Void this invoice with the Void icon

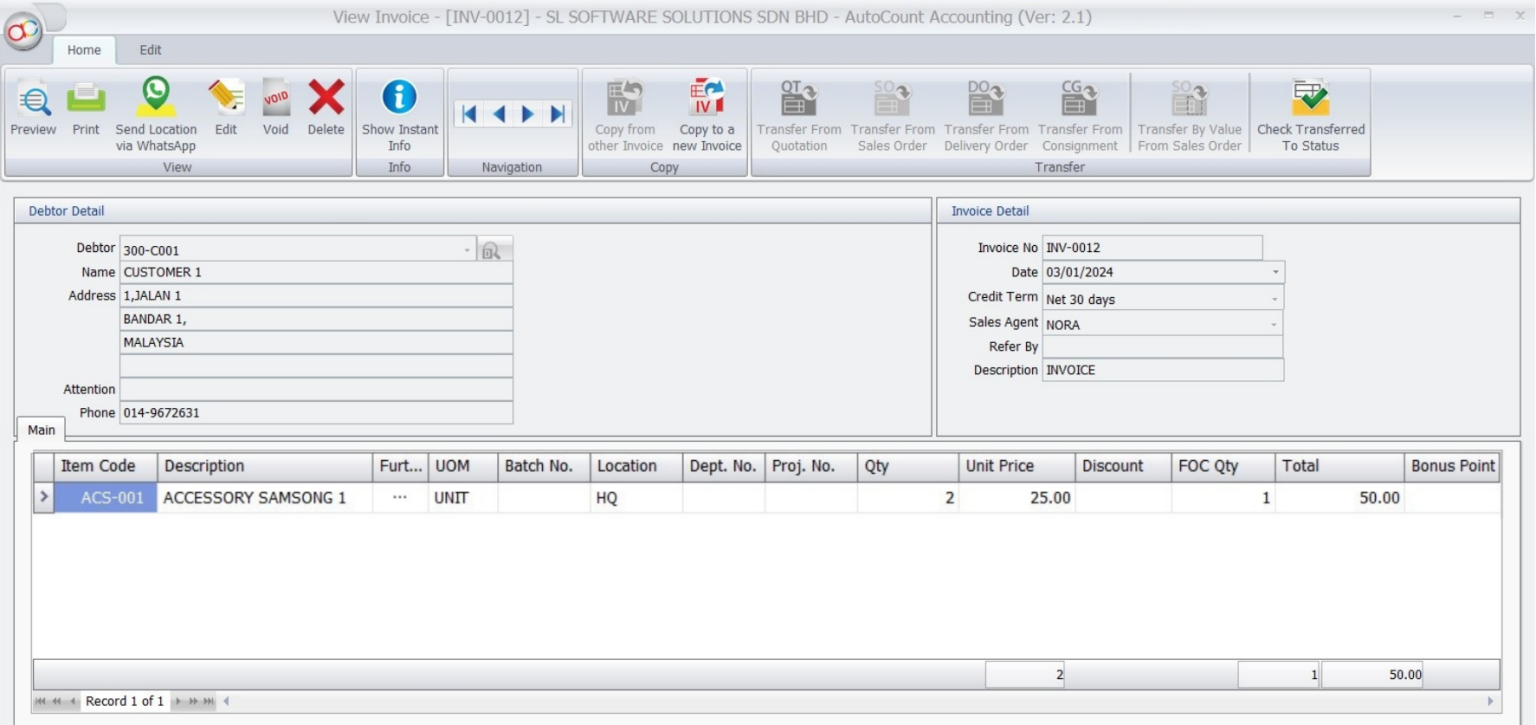(x=275, y=110)
